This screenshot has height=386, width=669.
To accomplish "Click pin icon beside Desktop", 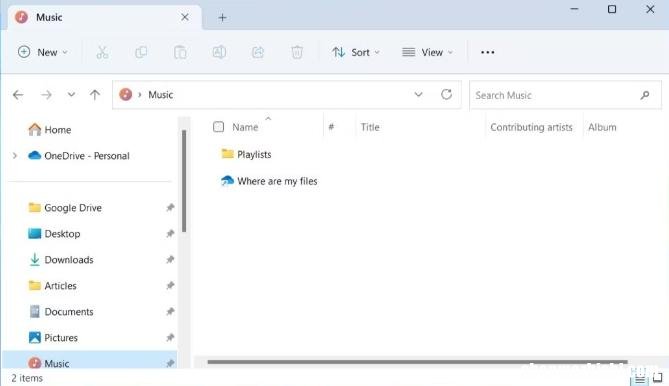I will (x=170, y=234).
